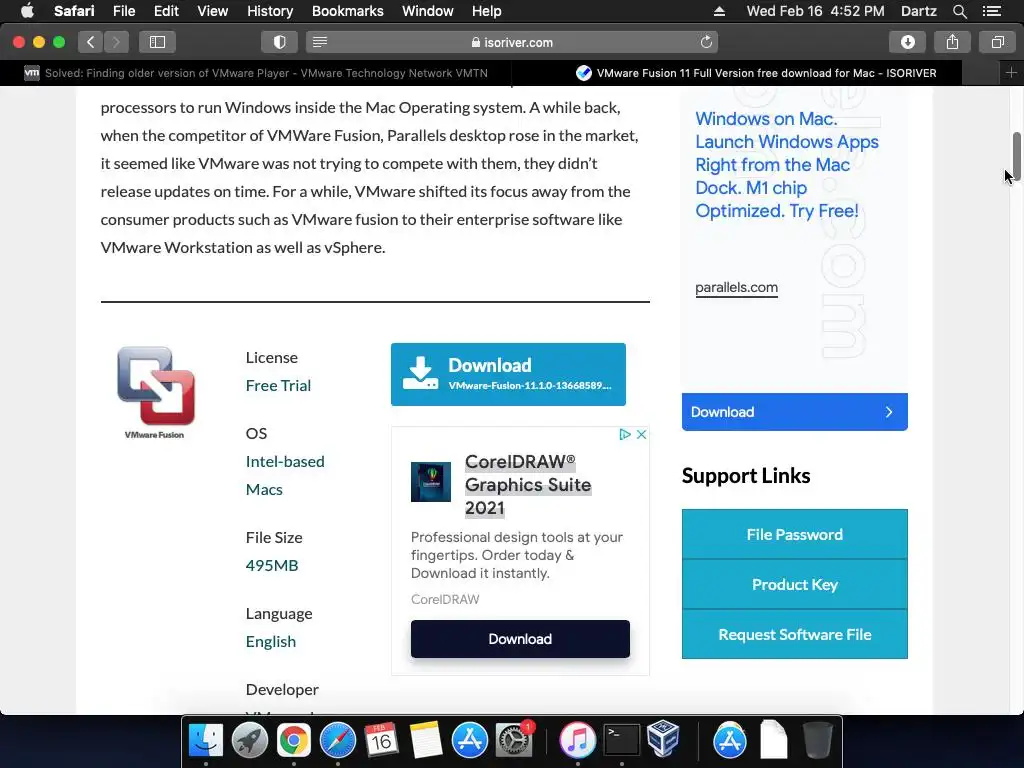Screen dimensions: 1024x768
Task: Click the isoriver.com address field
Action: point(512,42)
